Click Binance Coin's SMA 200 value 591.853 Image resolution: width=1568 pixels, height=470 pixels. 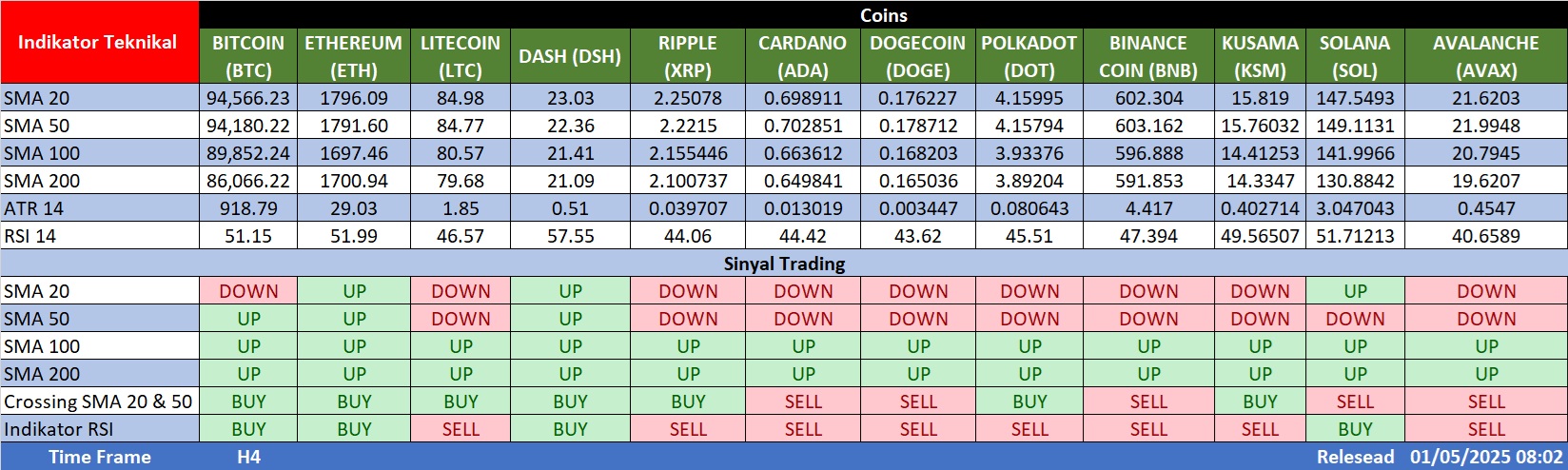coord(1148,181)
